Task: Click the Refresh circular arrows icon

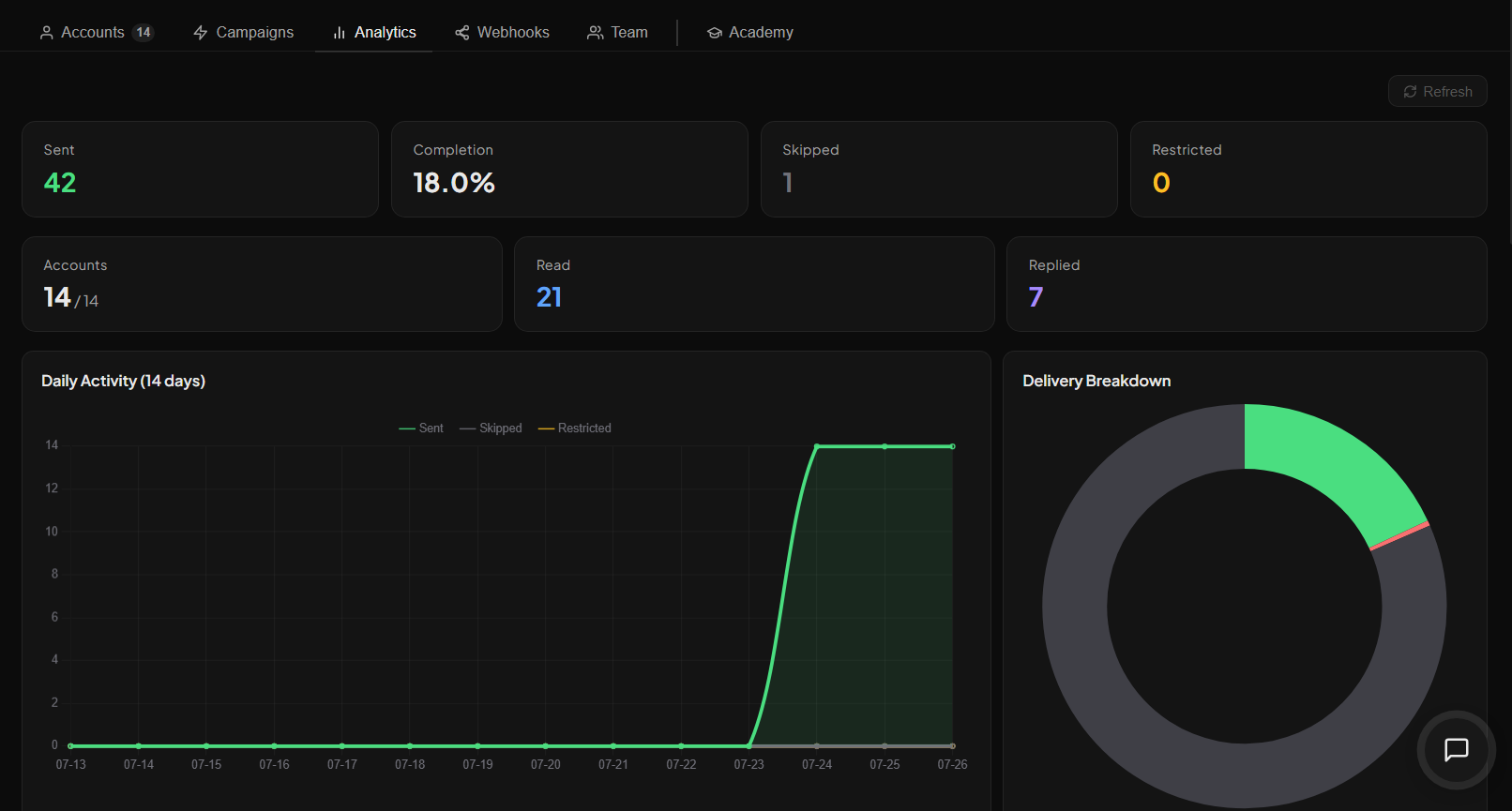Action: click(x=1410, y=92)
